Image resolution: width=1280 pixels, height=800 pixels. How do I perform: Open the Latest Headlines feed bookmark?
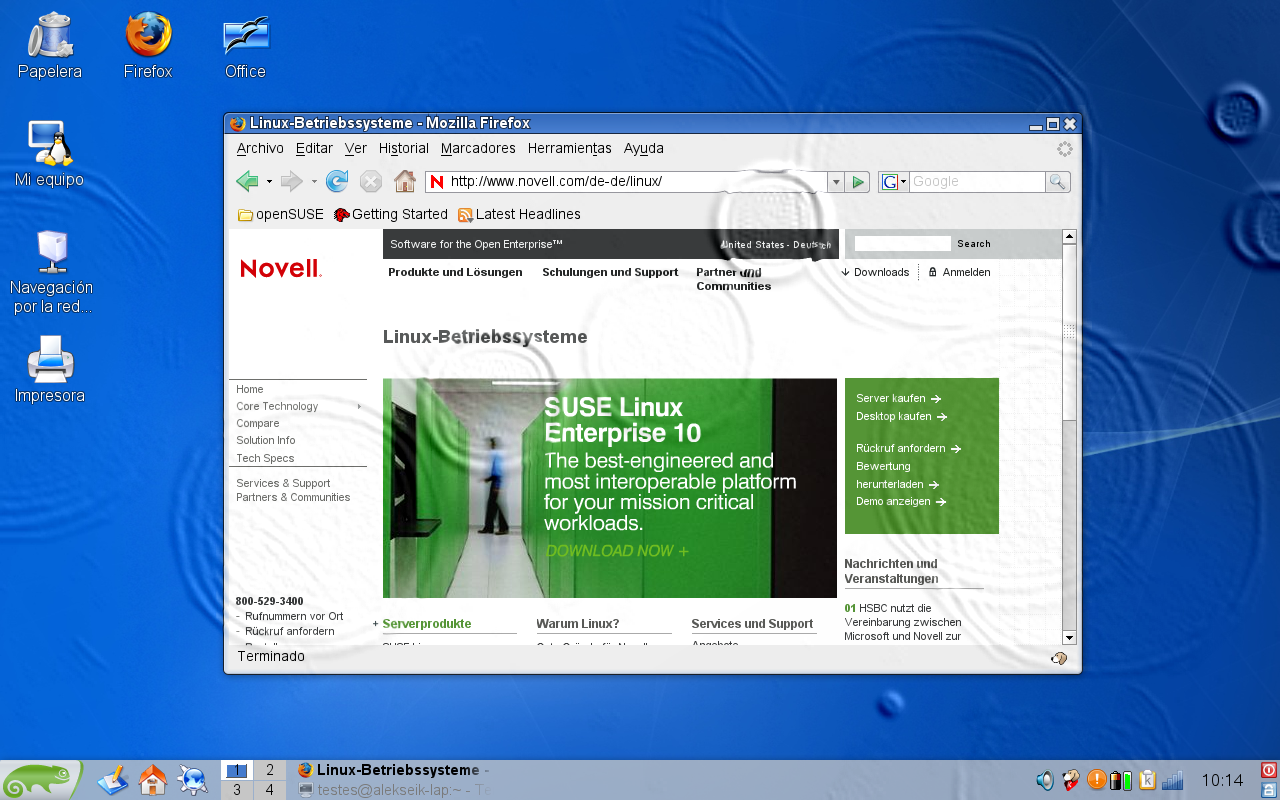coord(519,214)
